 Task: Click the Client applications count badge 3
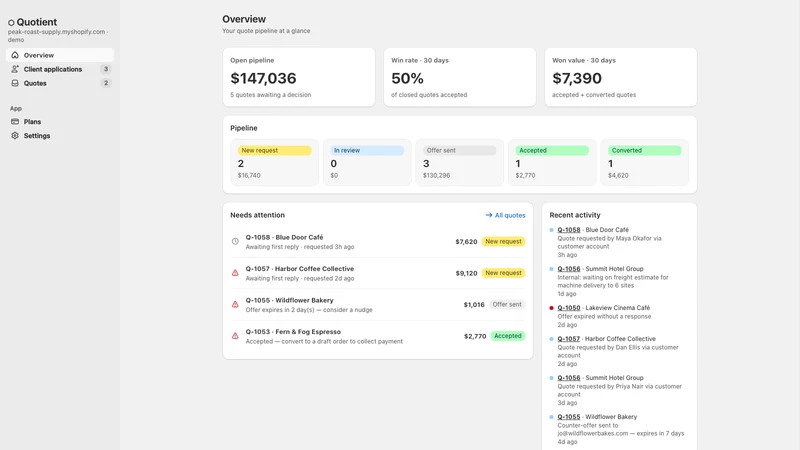pyautogui.click(x=106, y=69)
